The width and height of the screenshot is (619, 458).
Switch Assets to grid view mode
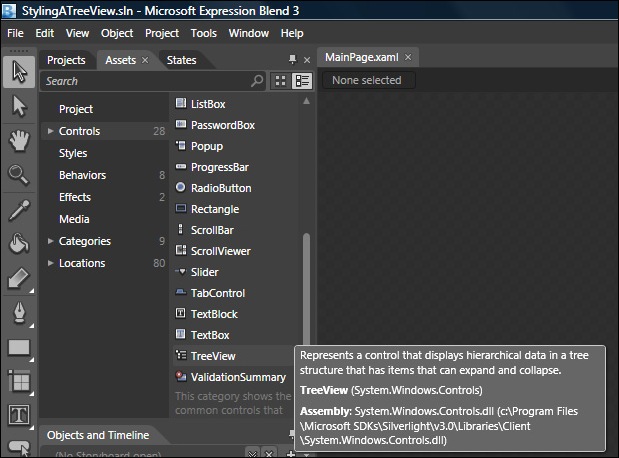(281, 81)
